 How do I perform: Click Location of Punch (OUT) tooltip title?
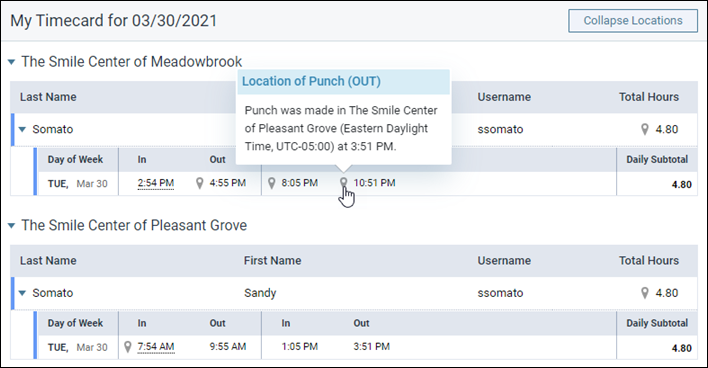(311, 81)
